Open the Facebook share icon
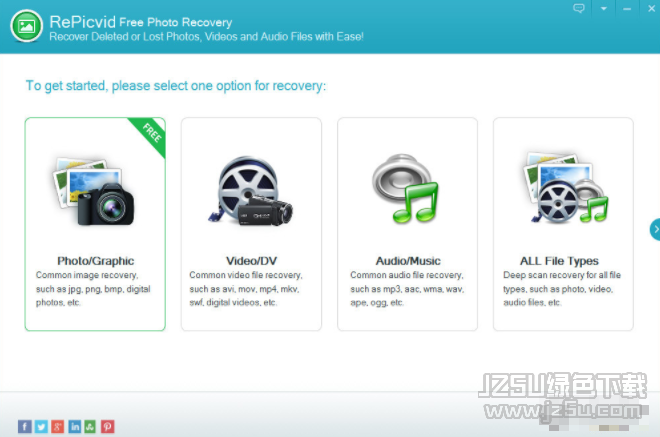 click(x=25, y=426)
